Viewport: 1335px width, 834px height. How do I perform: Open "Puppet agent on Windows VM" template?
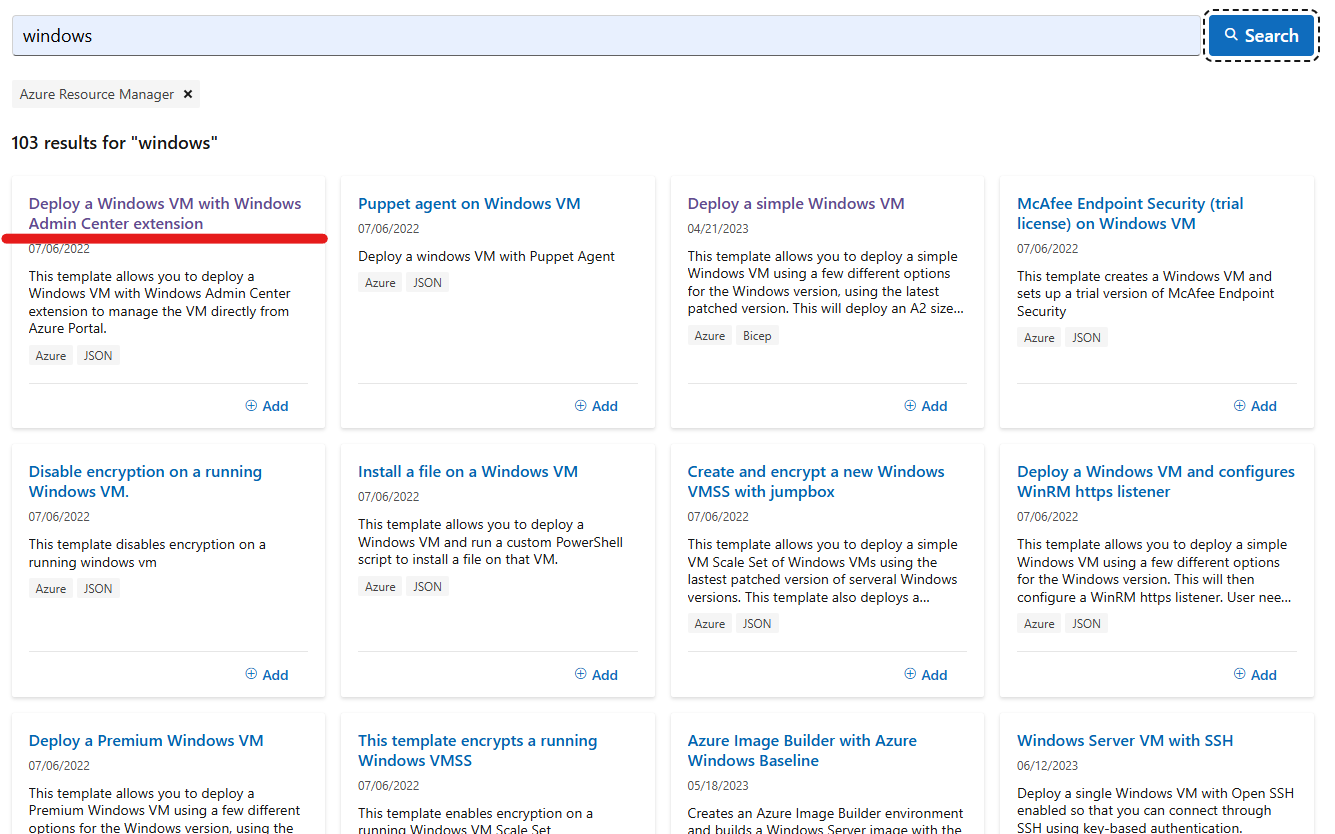point(469,203)
